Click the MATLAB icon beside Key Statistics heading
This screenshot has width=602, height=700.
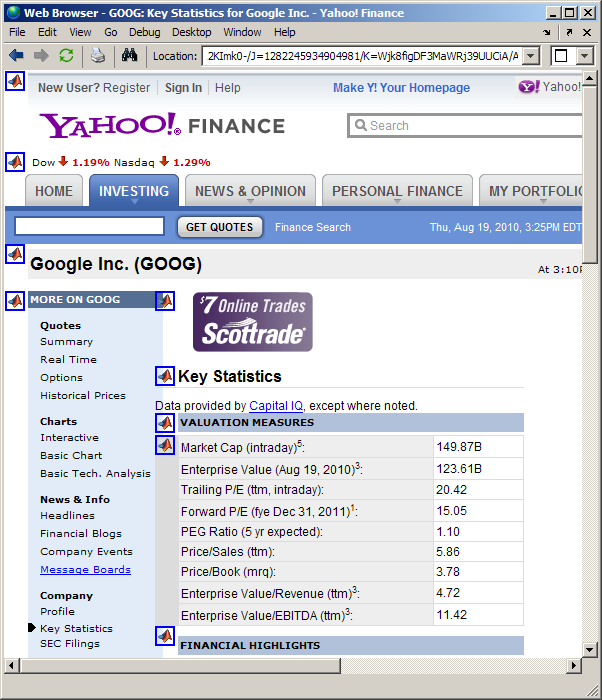coord(165,376)
